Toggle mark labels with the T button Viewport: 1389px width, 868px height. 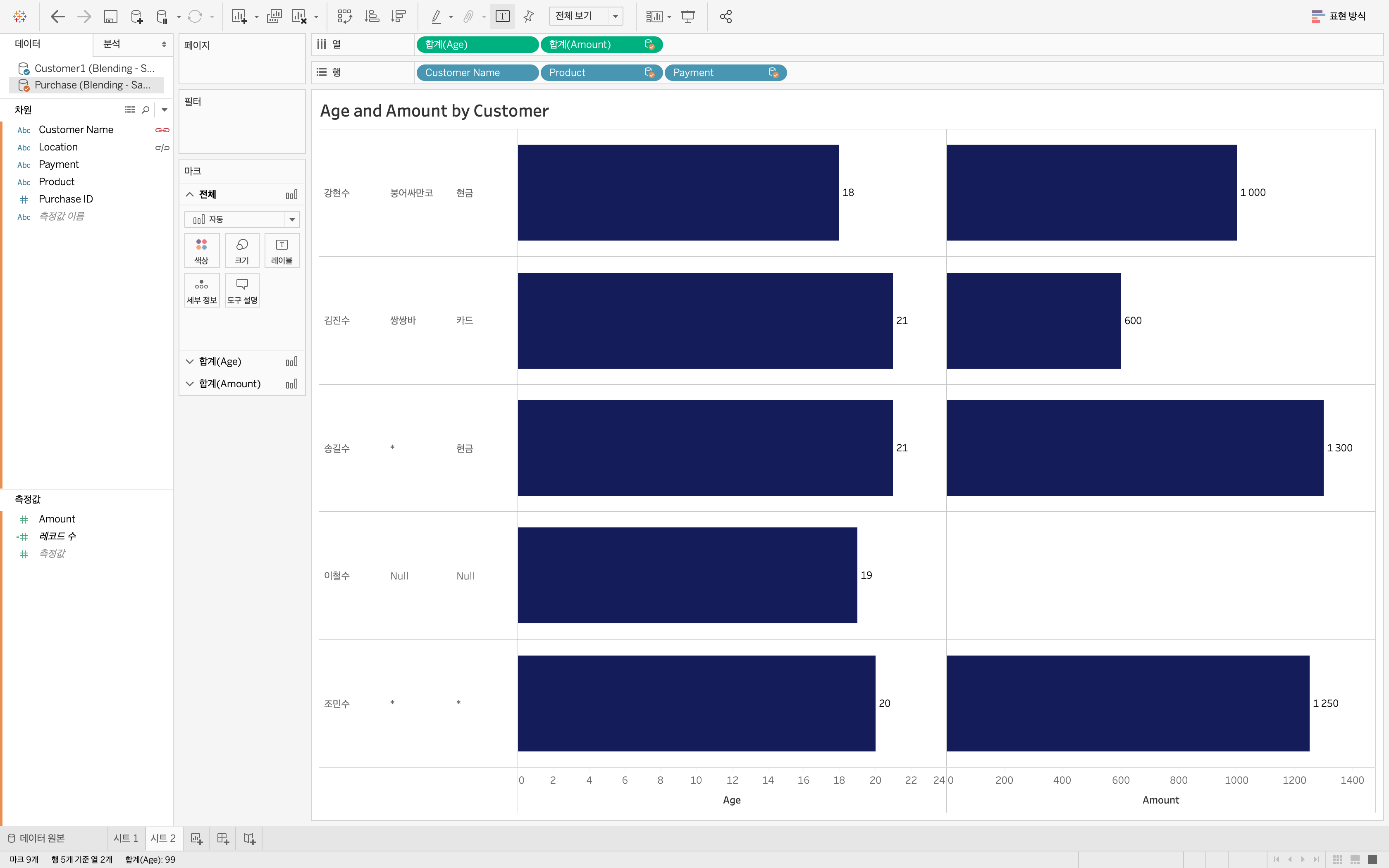click(502, 17)
